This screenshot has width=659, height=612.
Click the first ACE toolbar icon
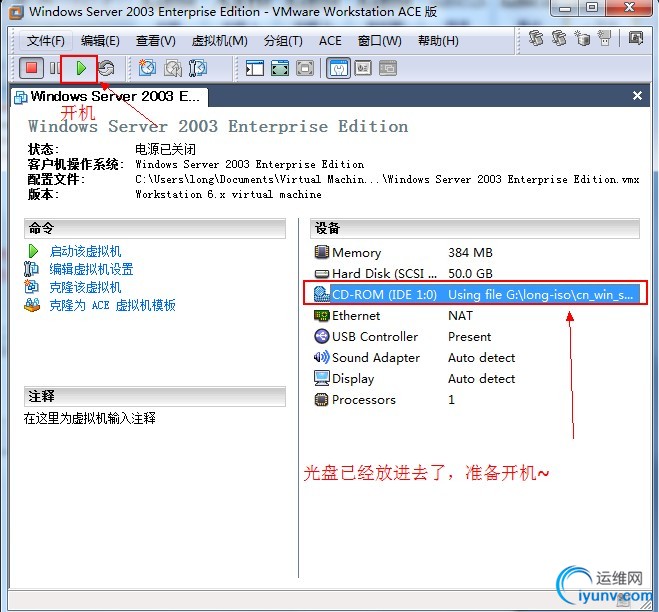(x=535, y=39)
